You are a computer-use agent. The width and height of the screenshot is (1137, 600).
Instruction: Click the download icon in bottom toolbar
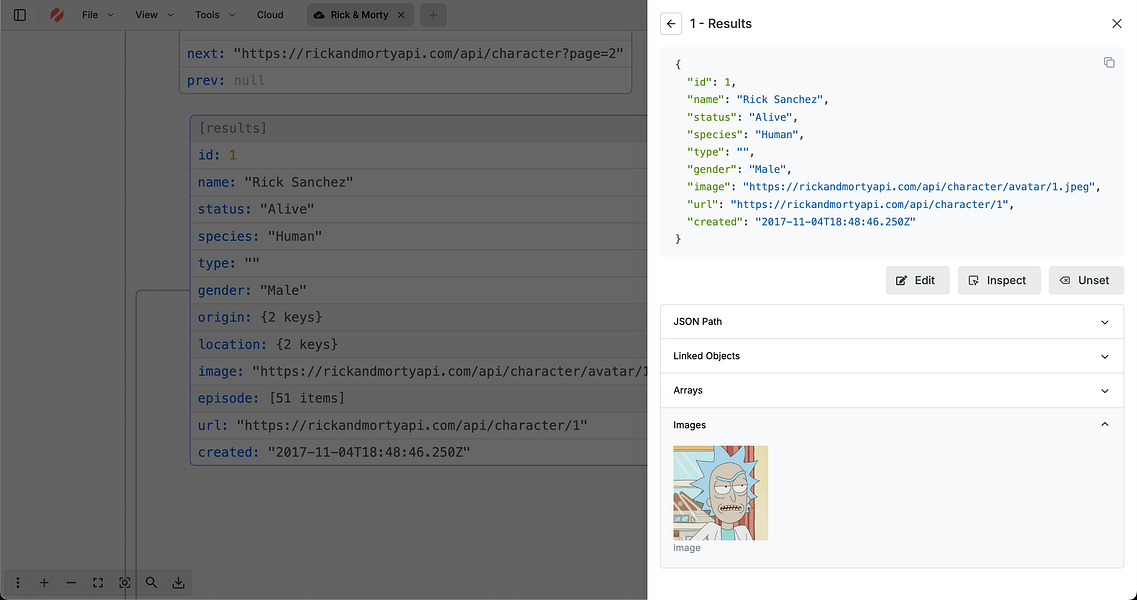click(178, 582)
